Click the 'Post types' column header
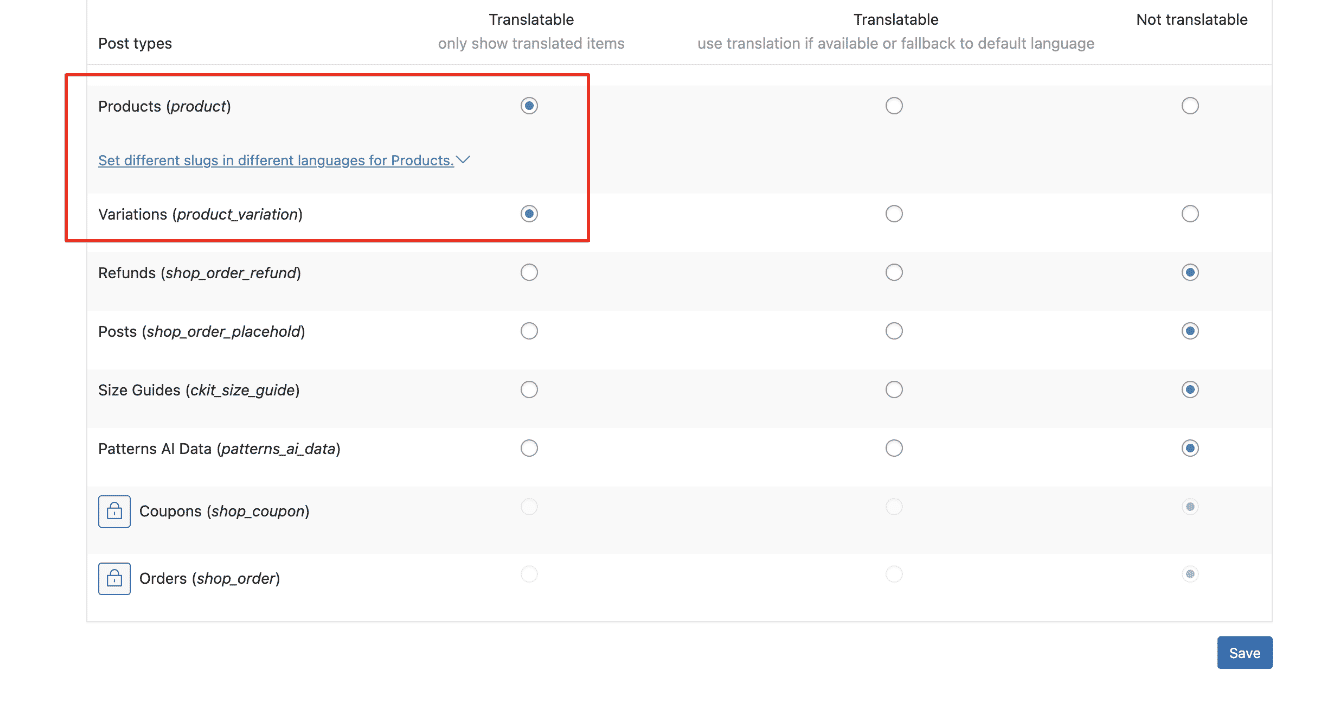The width and height of the screenshot is (1320, 704). coord(135,44)
